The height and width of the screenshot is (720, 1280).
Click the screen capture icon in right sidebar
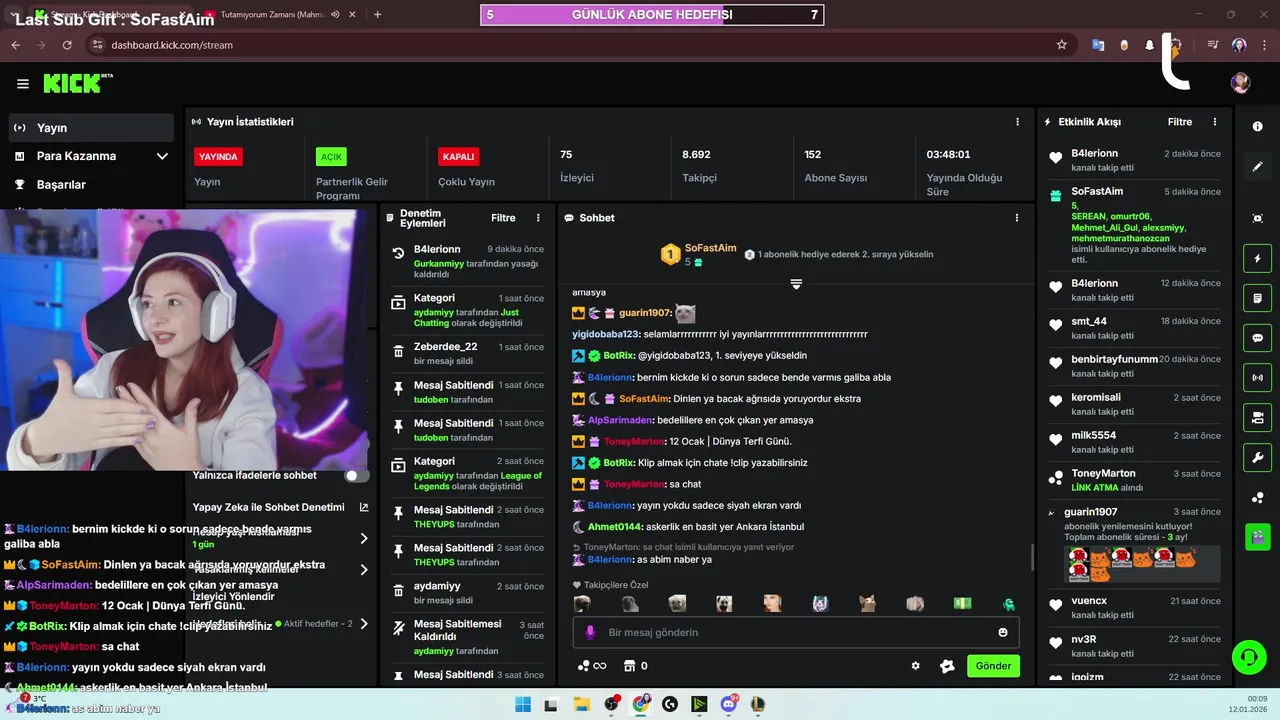[1258, 218]
